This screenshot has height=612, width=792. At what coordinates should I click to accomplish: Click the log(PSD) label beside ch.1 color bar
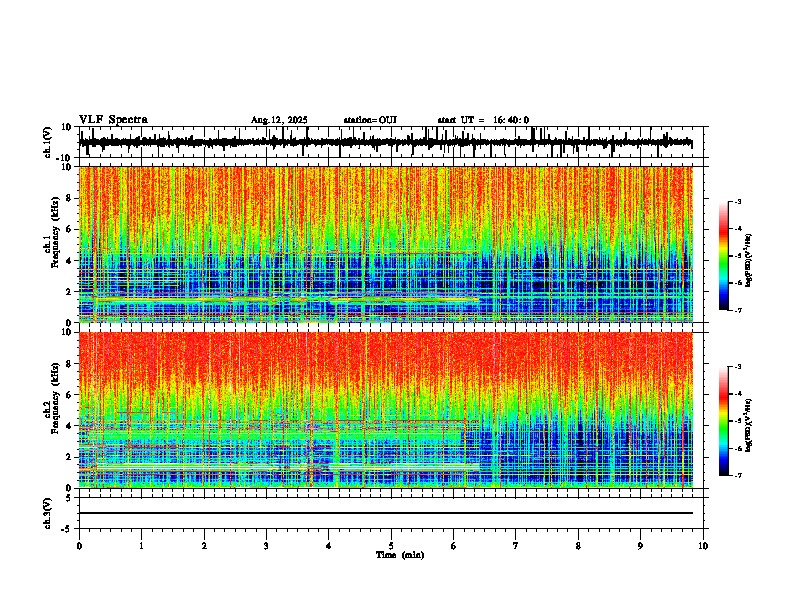pyautogui.click(x=749, y=260)
